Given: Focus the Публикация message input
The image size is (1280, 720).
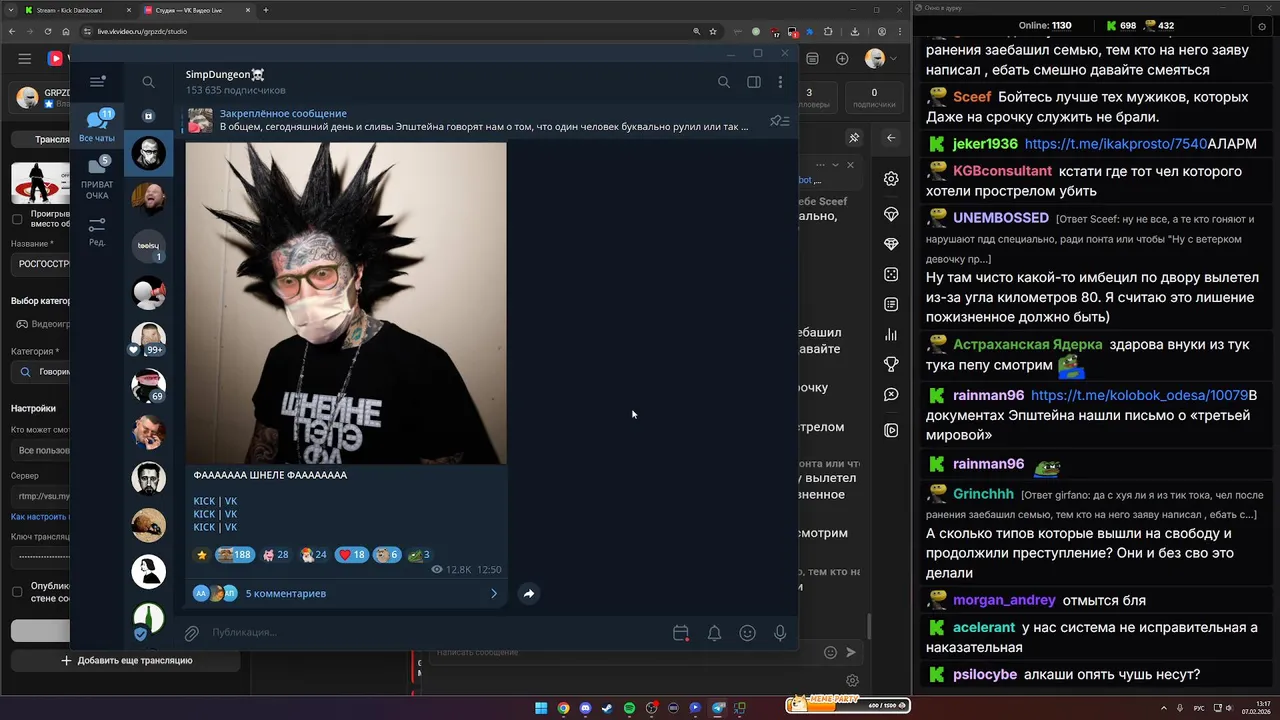Looking at the screenshot, I should [x=435, y=632].
